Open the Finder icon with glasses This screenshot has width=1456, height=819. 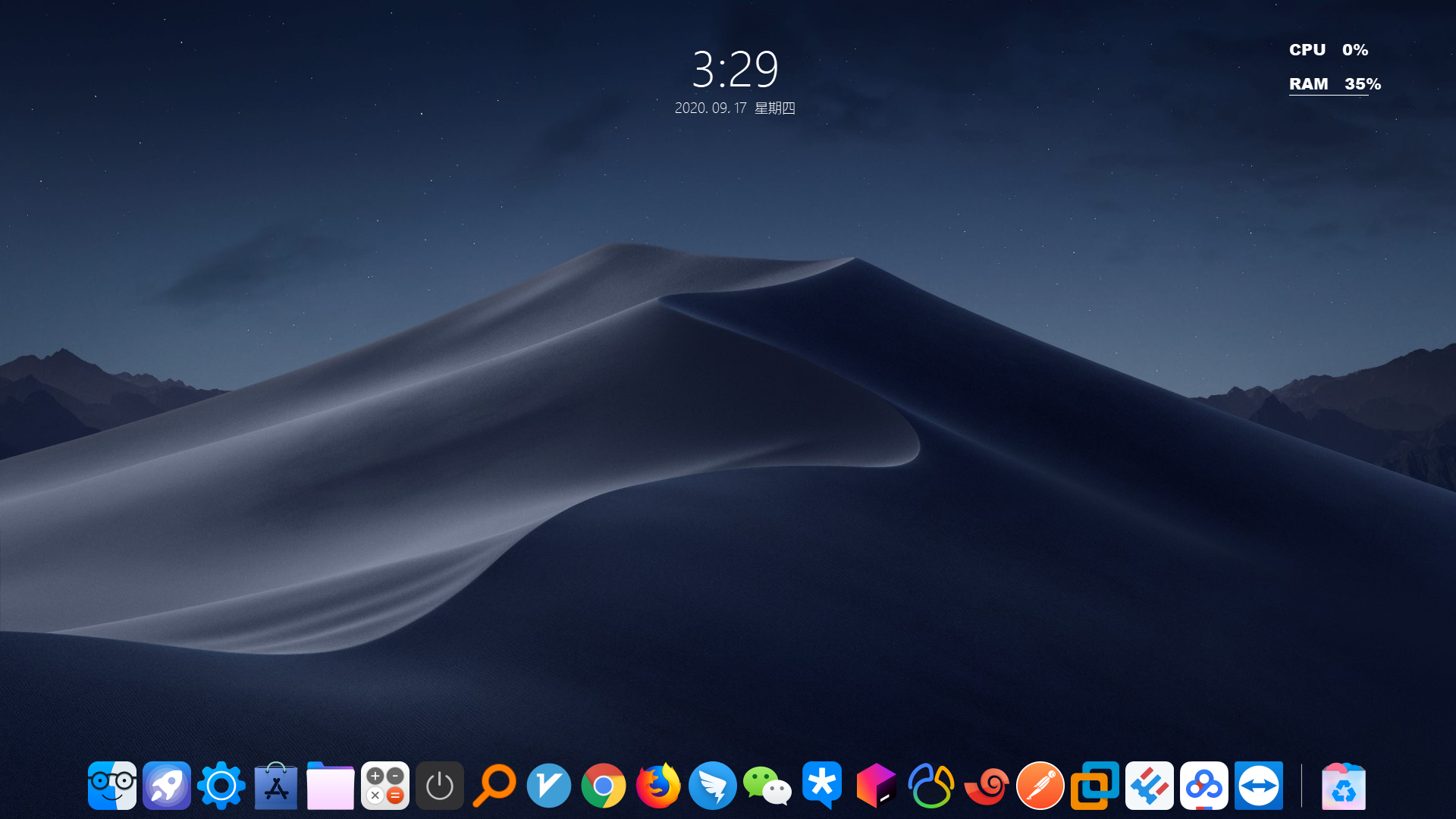tap(112, 786)
